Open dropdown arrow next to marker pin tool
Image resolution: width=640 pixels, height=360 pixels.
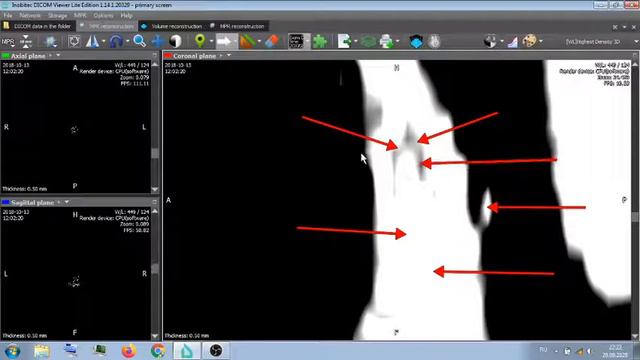click(211, 41)
